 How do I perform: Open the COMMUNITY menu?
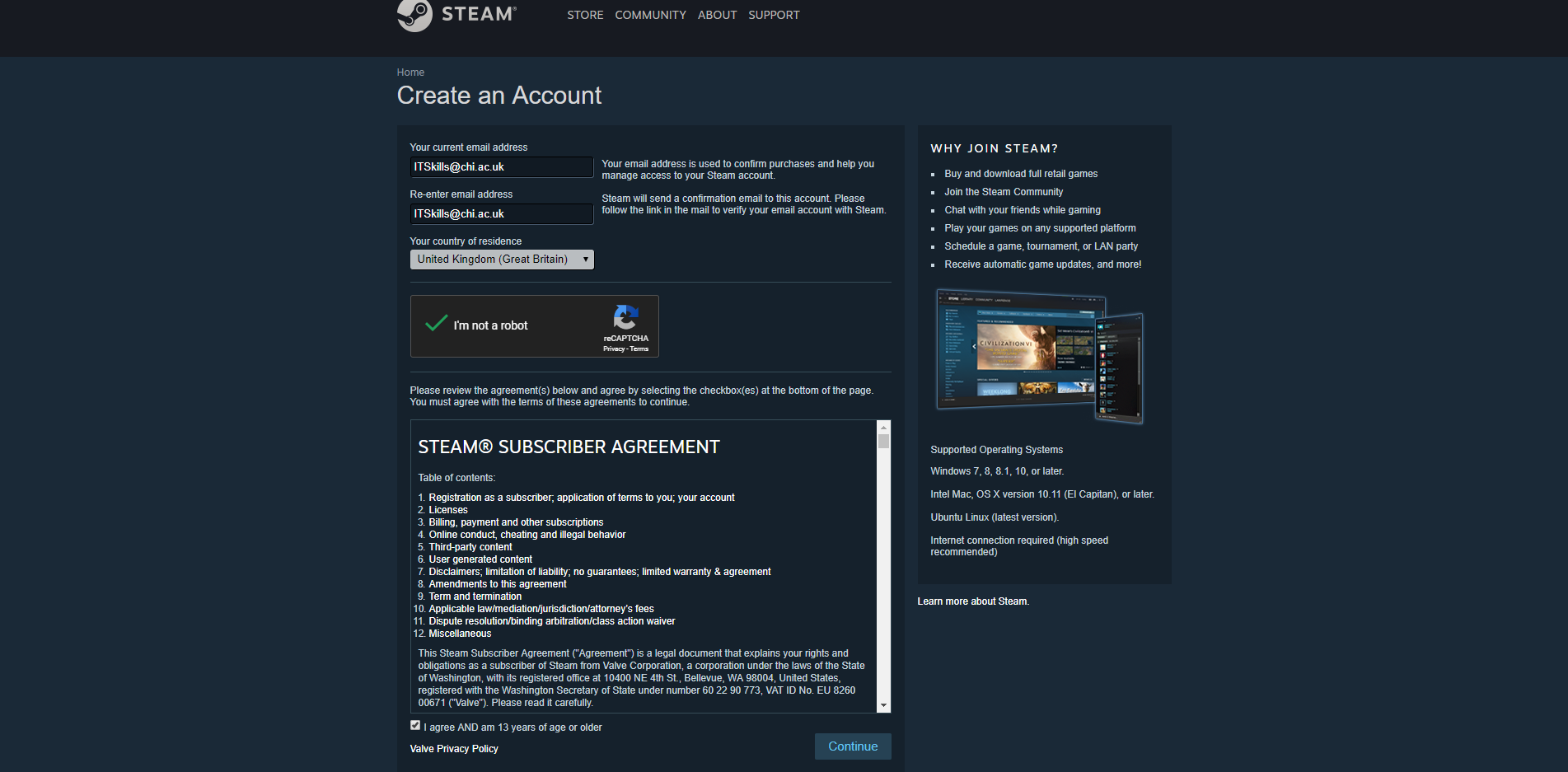pos(650,15)
